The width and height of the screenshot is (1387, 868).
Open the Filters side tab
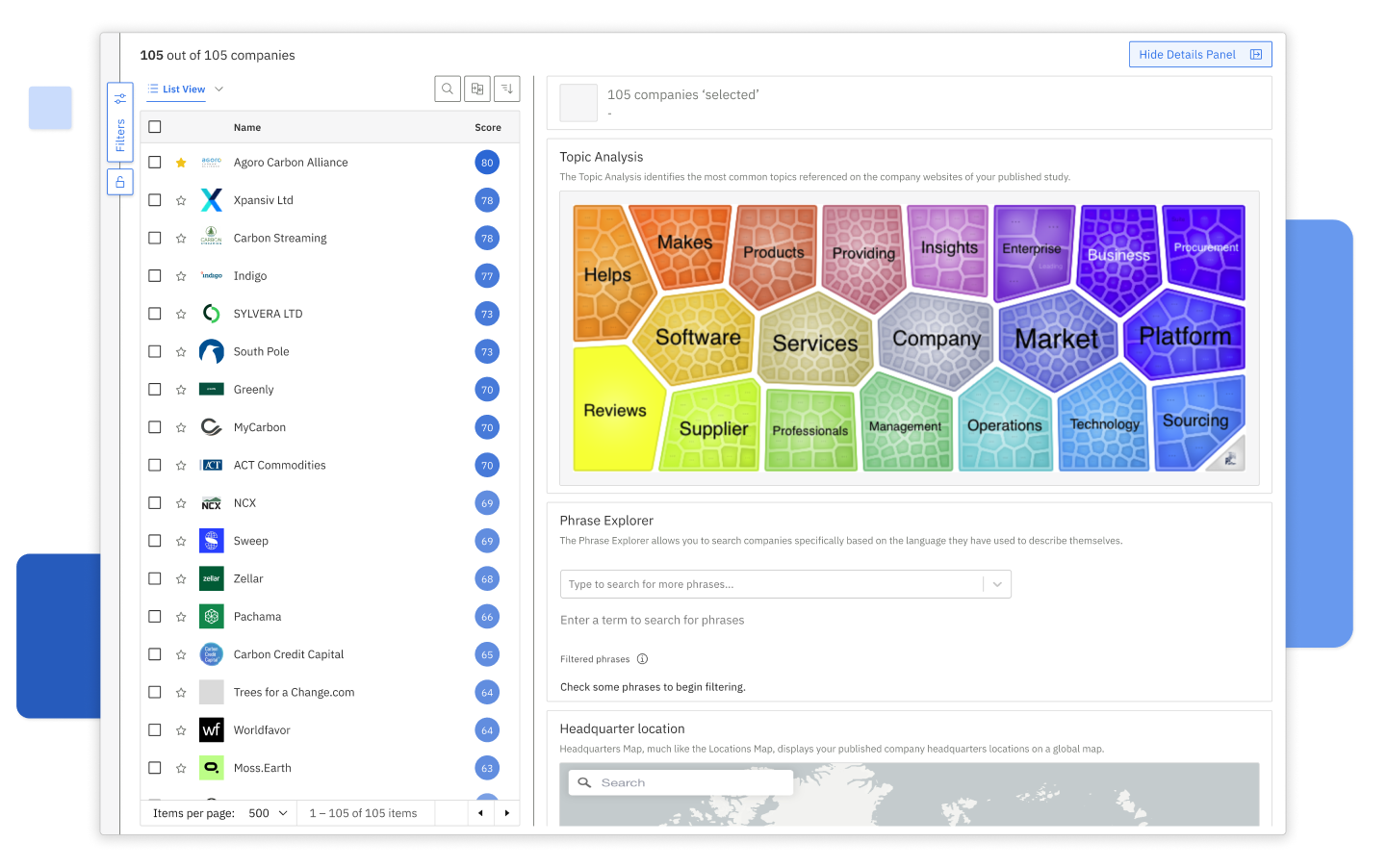click(x=120, y=124)
